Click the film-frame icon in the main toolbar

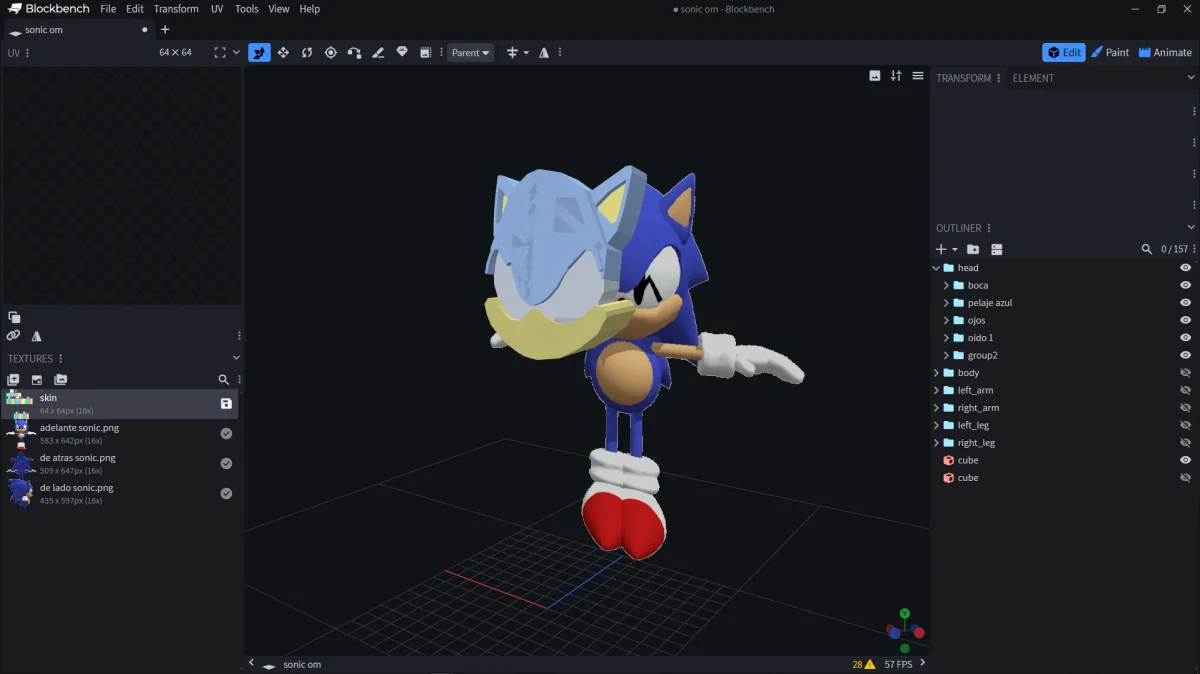coord(425,52)
